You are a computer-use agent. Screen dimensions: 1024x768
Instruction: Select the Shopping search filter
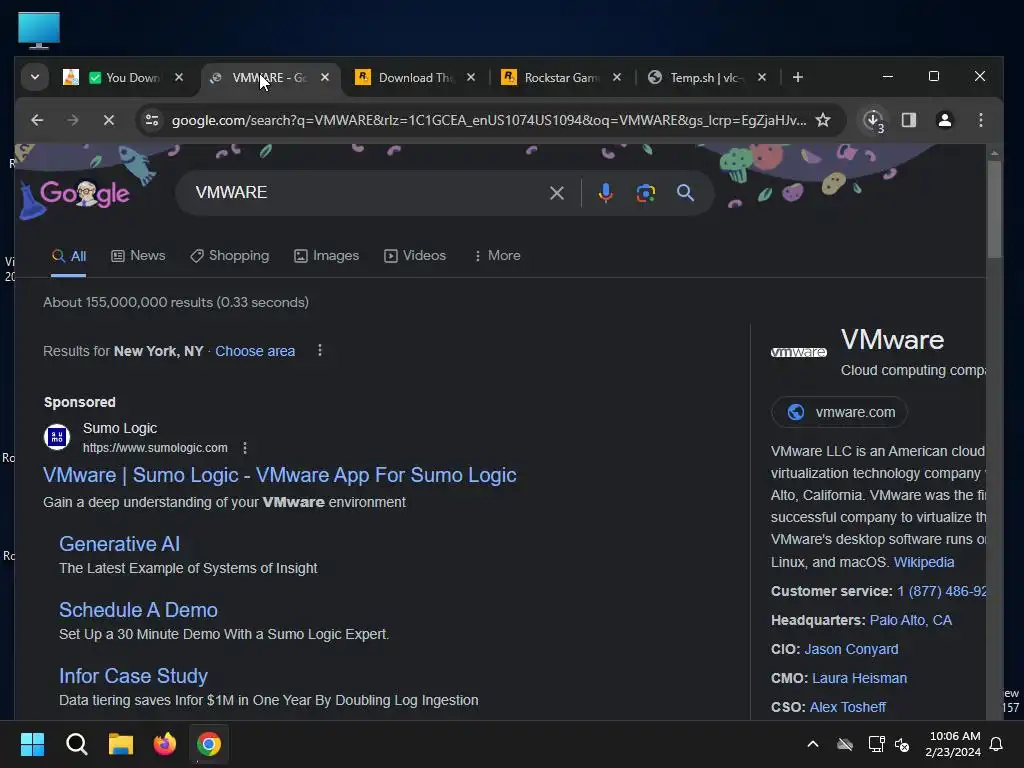(x=230, y=255)
